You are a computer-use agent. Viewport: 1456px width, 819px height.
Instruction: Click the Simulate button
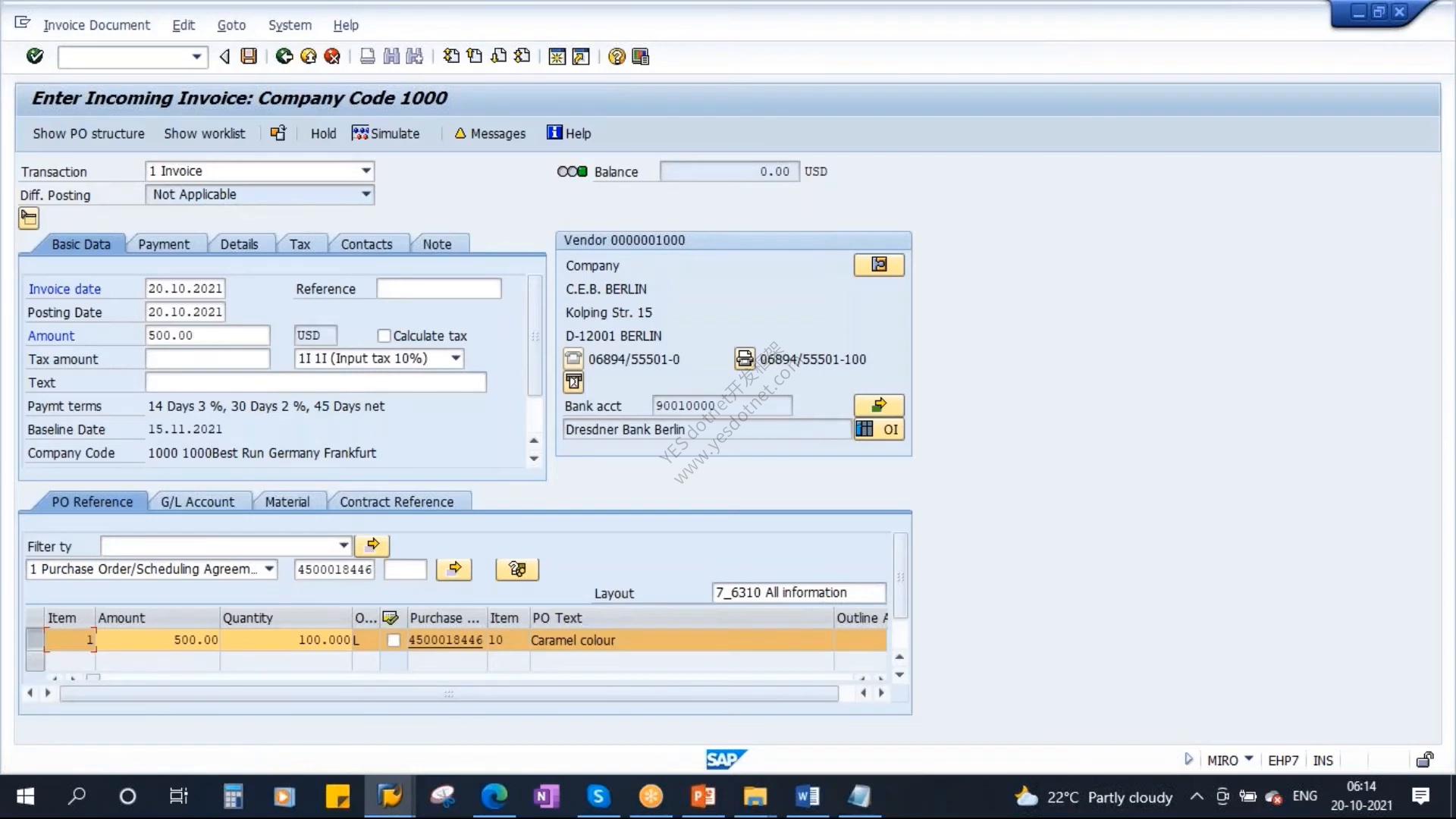[x=386, y=133]
